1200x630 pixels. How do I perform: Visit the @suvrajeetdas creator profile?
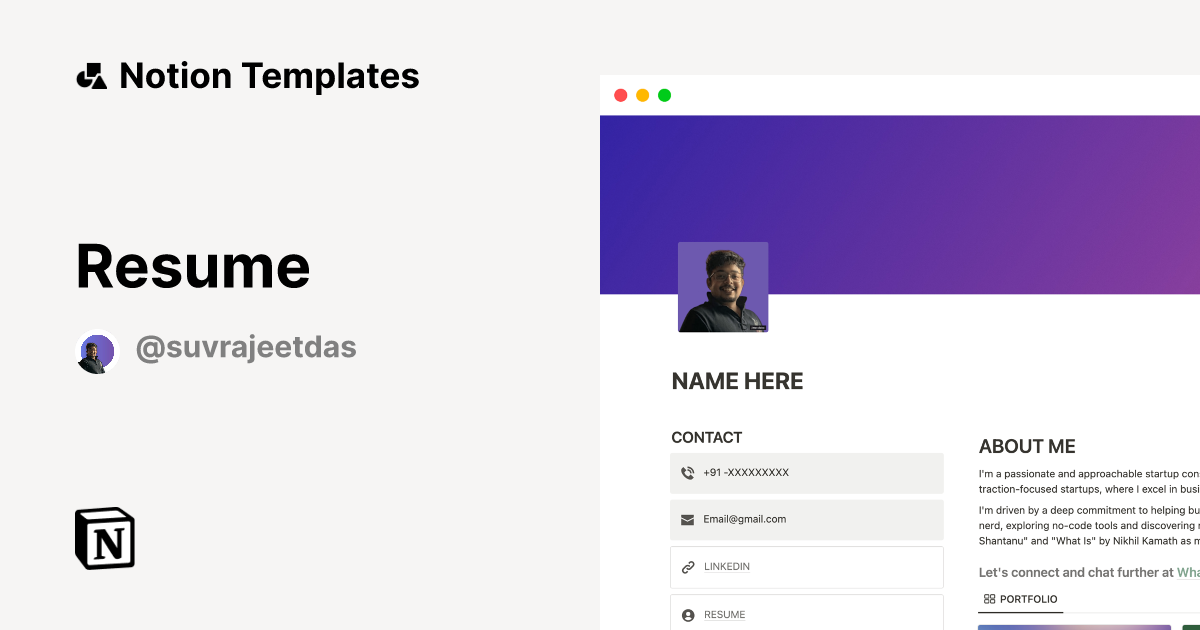click(245, 348)
